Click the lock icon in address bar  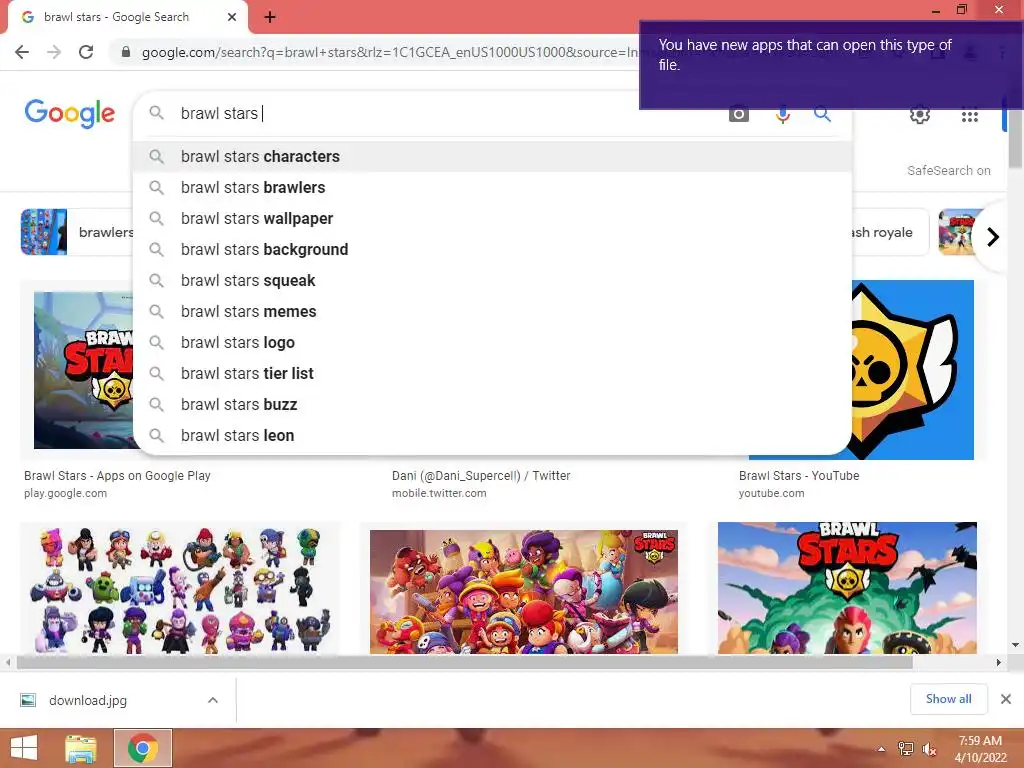point(126,52)
